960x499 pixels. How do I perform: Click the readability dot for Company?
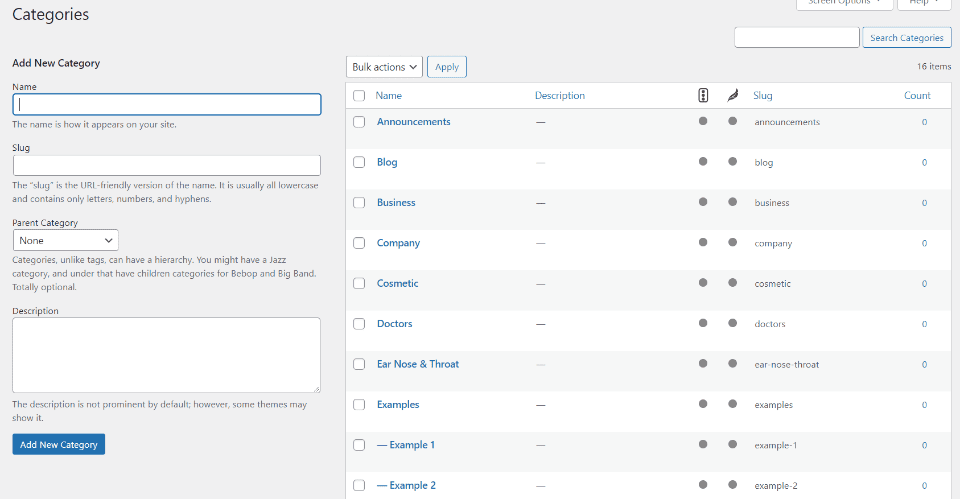click(732, 242)
